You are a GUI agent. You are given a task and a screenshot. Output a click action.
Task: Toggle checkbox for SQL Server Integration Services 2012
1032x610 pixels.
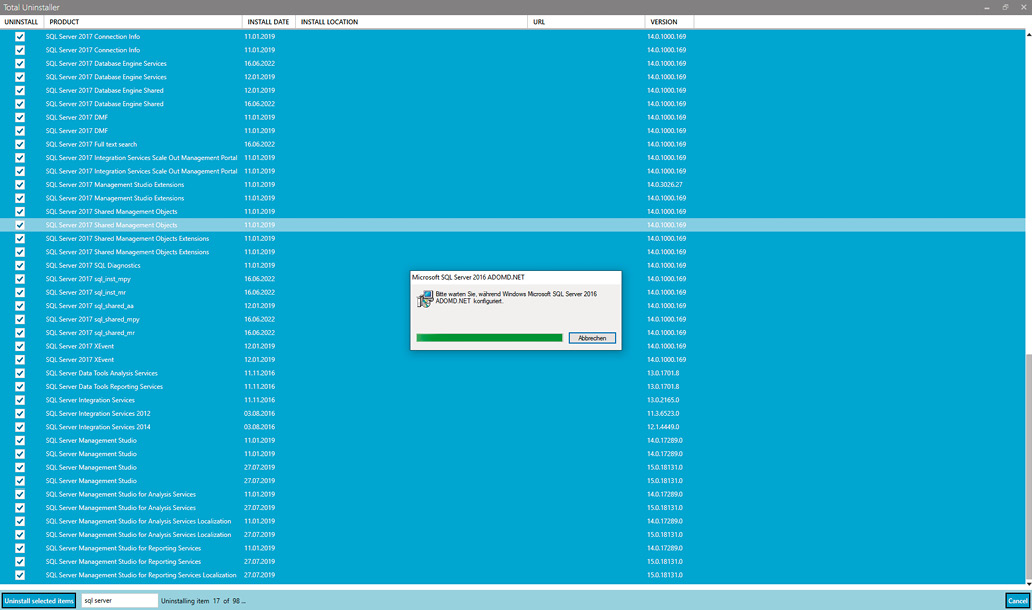click(x=20, y=413)
